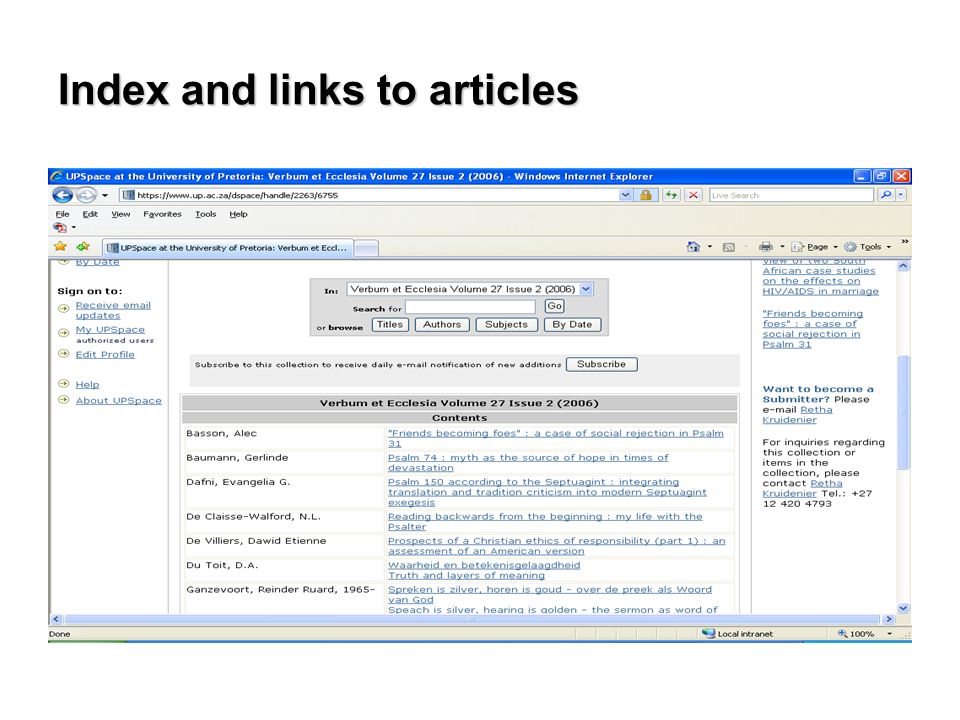The width and height of the screenshot is (960, 720).
Task: Click the Go search button
Action: (x=554, y=306)
